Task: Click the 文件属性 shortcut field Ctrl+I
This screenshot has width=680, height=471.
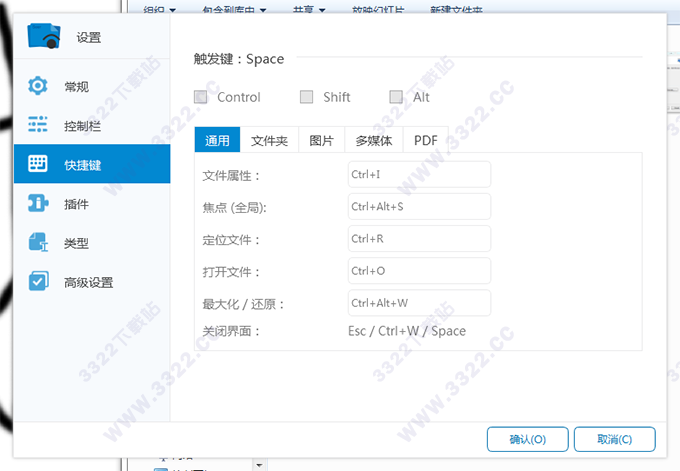Action: coord(419,174)
